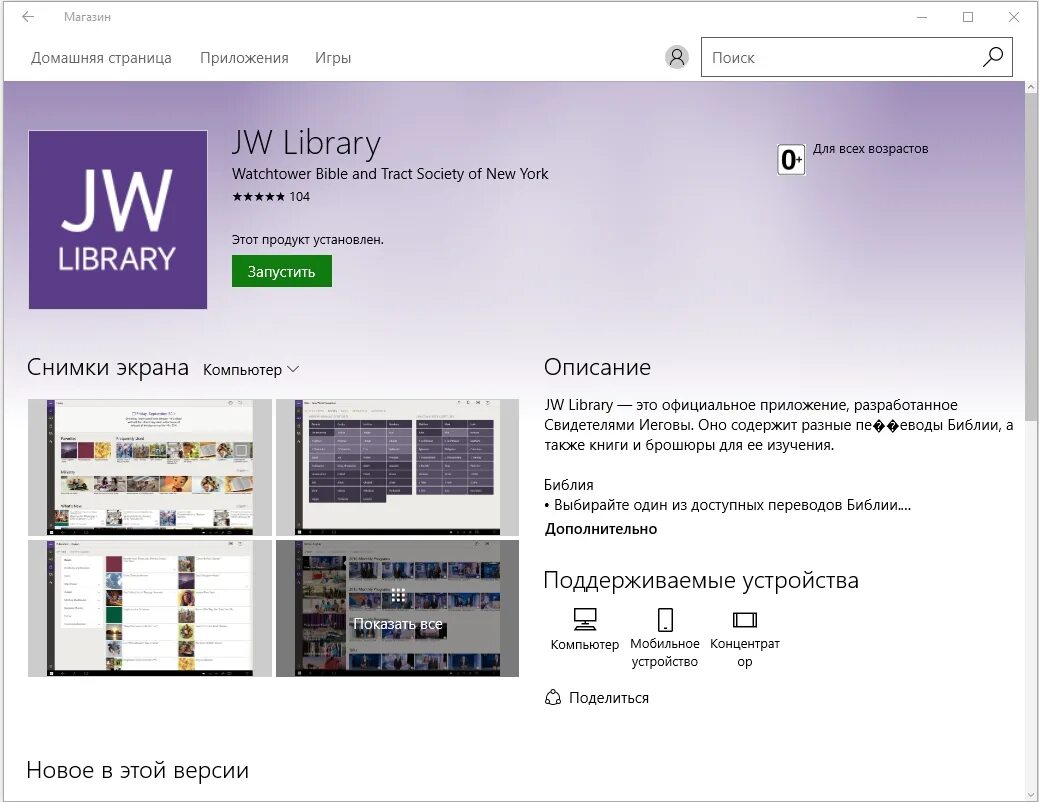Select the Компьютер device icon

pos(584,618)
